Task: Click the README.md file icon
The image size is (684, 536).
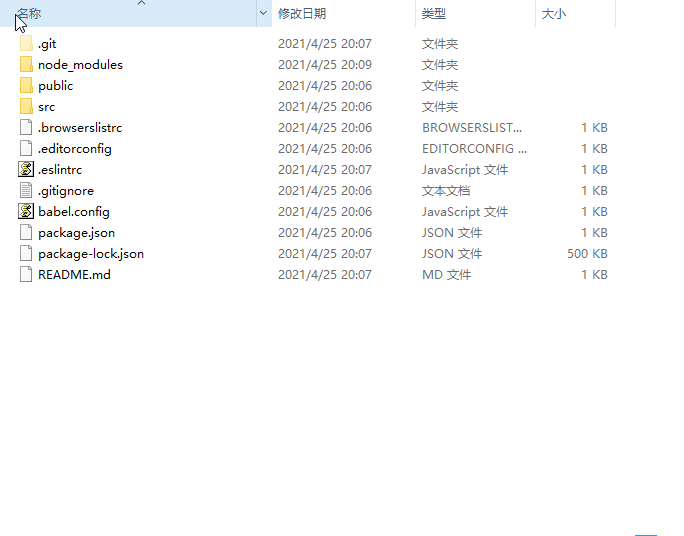Action: pyautogui.click(x=26, y=274)
